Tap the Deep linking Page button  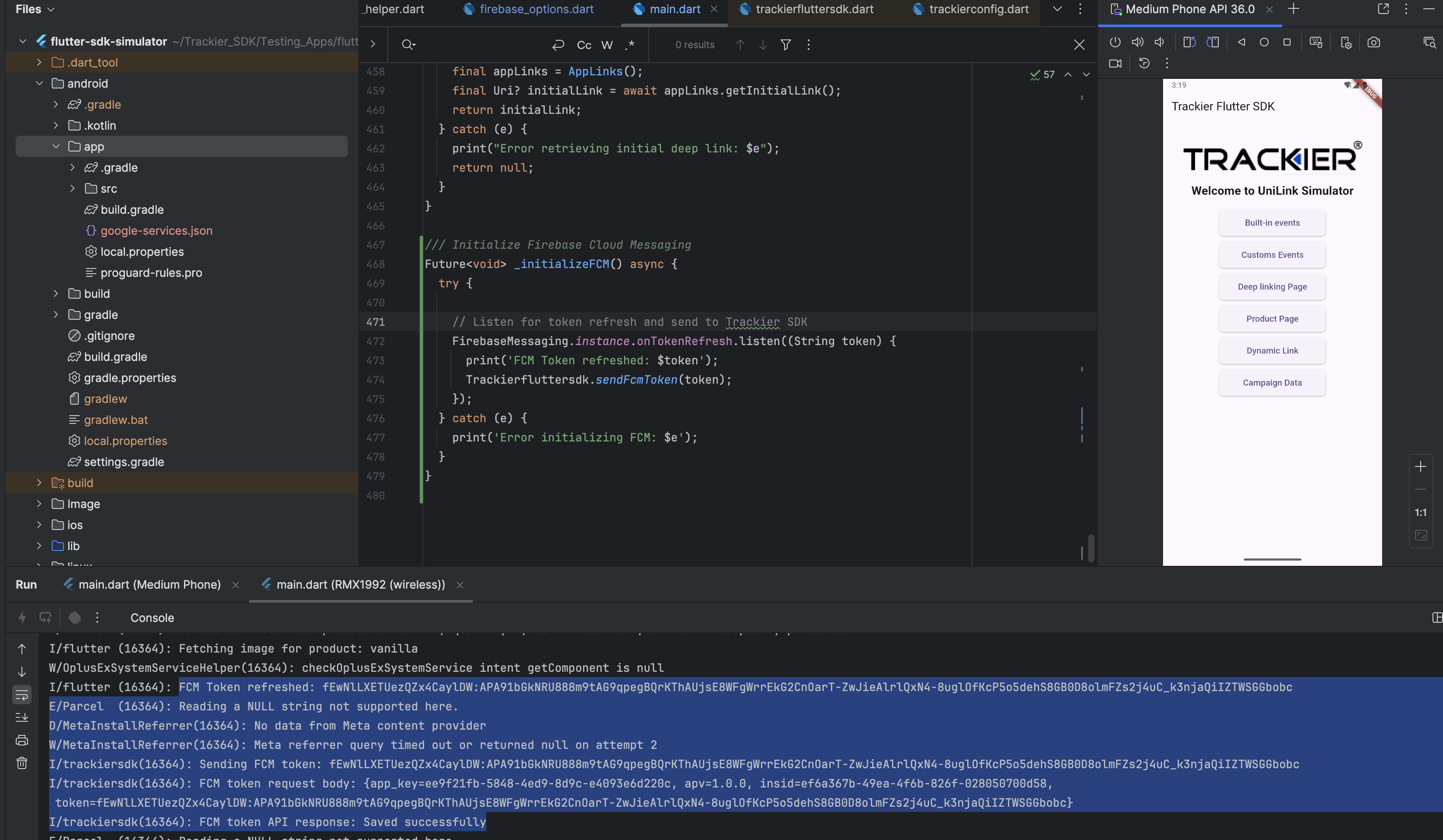[x=1272, y=287]
